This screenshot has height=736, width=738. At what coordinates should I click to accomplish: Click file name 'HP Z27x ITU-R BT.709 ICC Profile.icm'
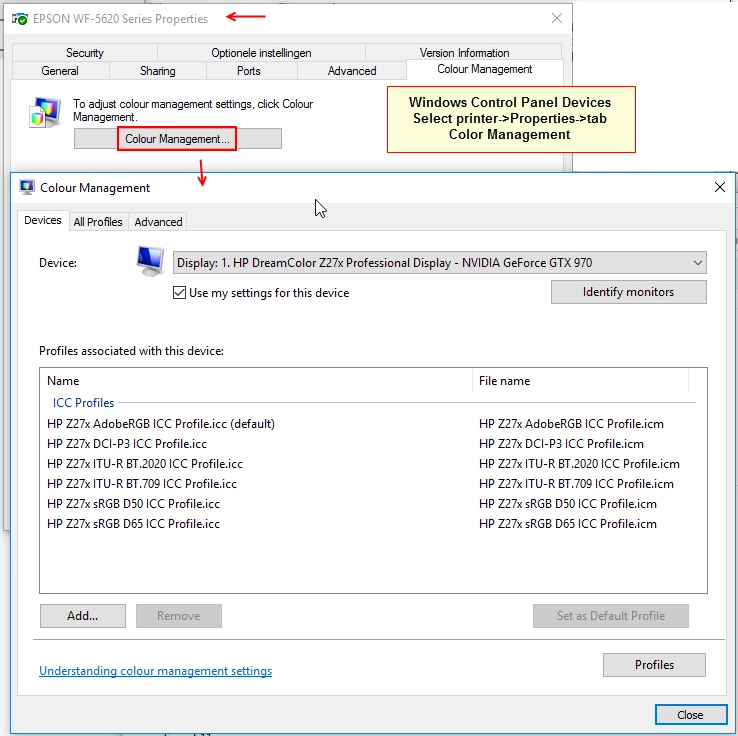[576, 484]
